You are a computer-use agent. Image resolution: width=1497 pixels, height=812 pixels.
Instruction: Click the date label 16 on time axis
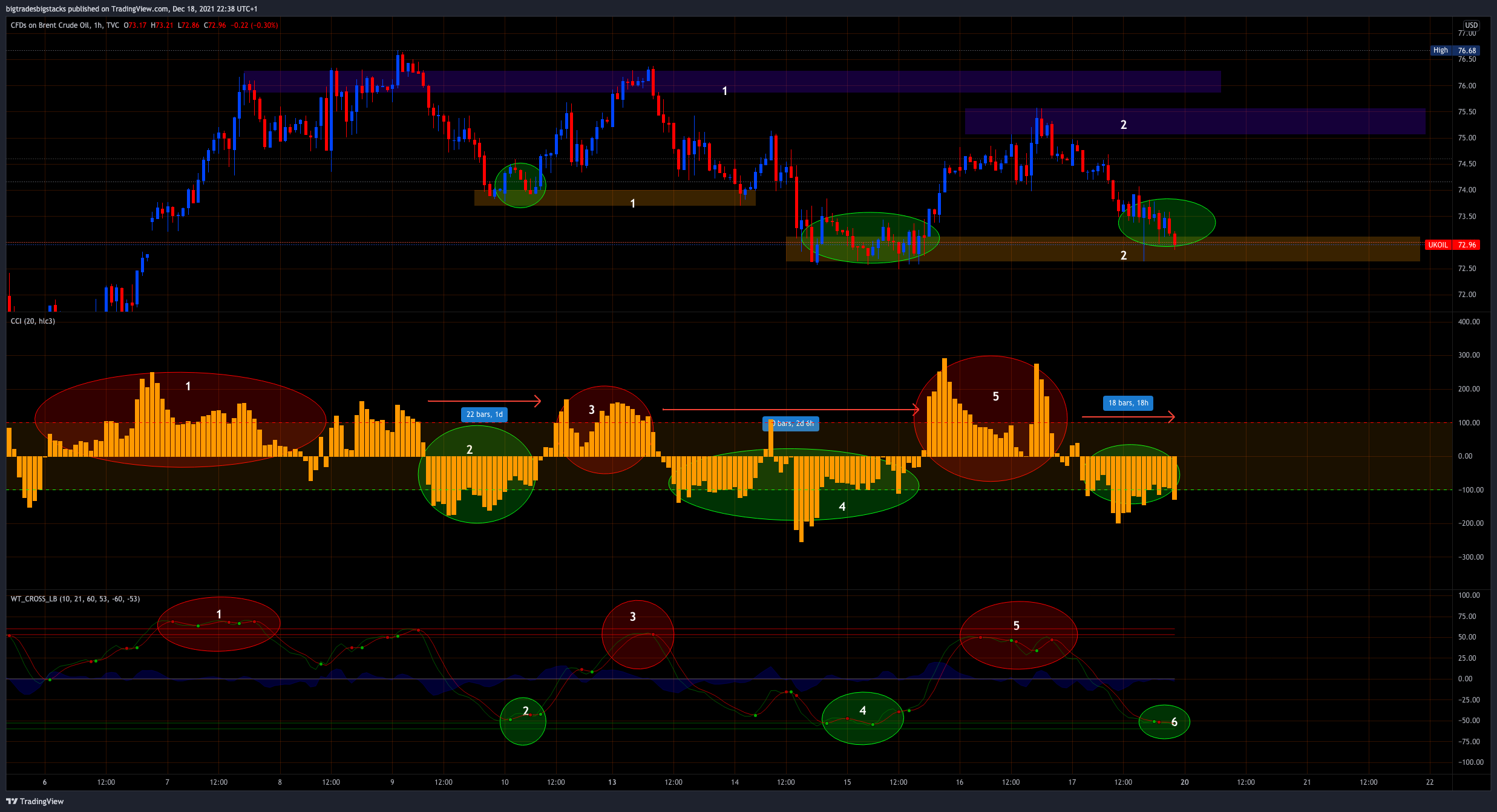pyautogui.click(x=960, y=782)
